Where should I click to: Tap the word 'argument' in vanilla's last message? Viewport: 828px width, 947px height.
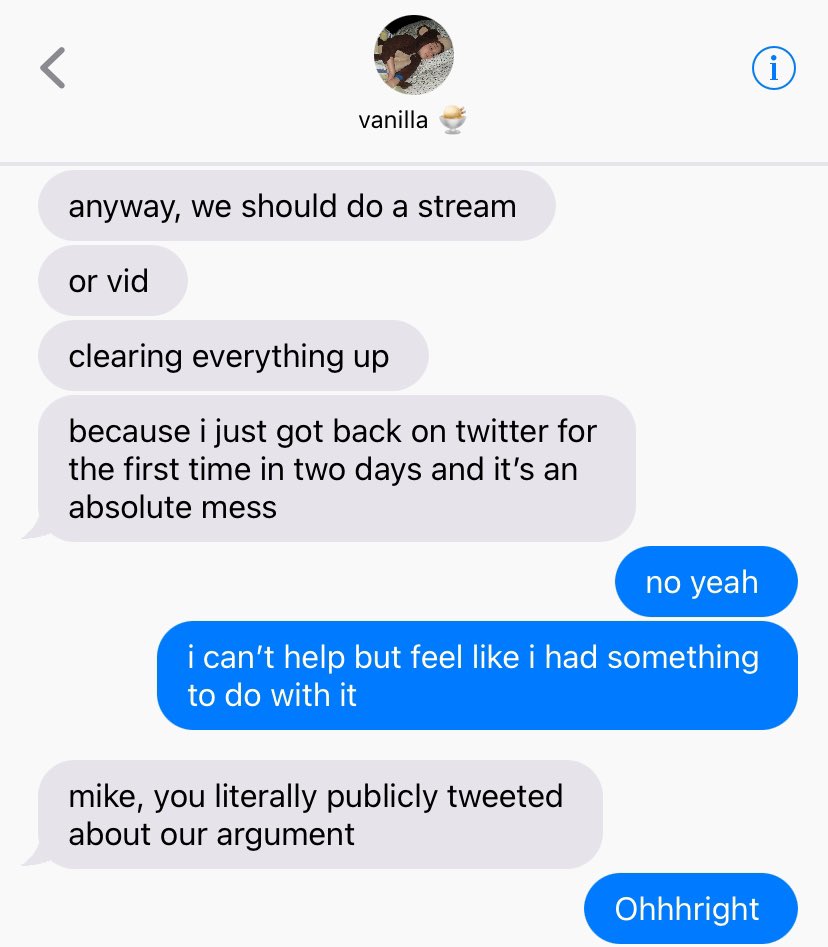(285, 836)
